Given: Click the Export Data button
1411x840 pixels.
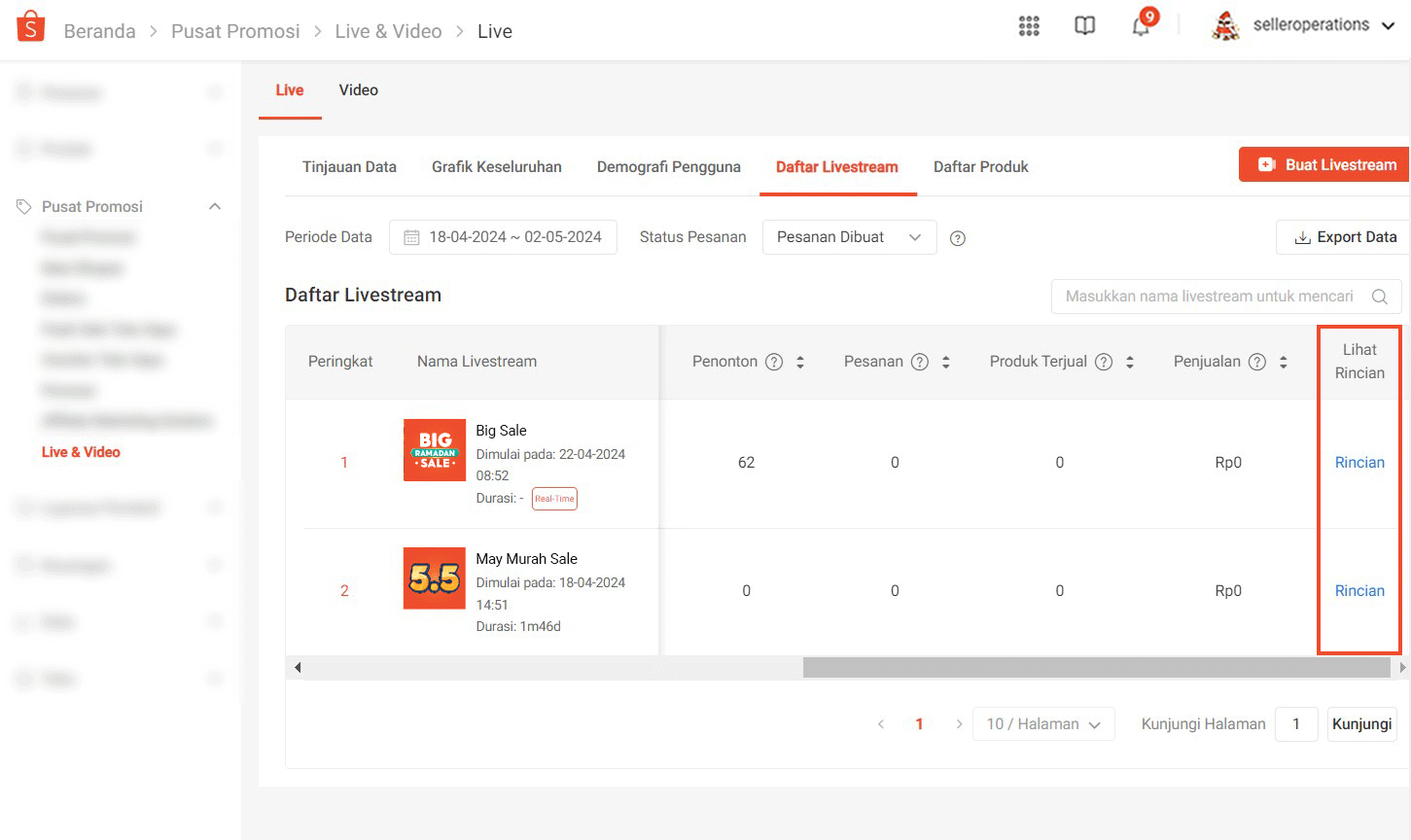Looking at the screenshot, I should click(1342, 236).
